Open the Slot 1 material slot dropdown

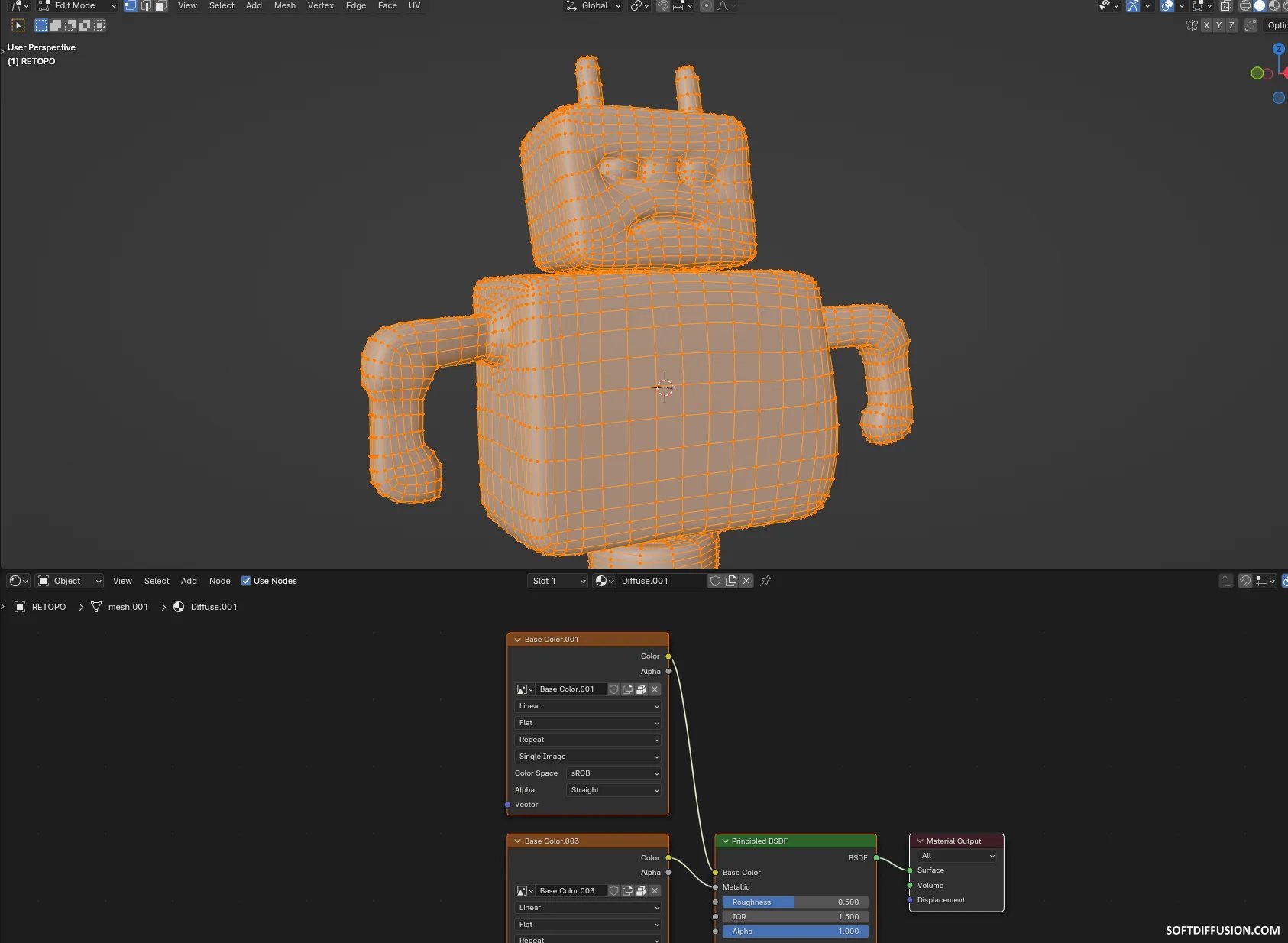coord(558,581)
